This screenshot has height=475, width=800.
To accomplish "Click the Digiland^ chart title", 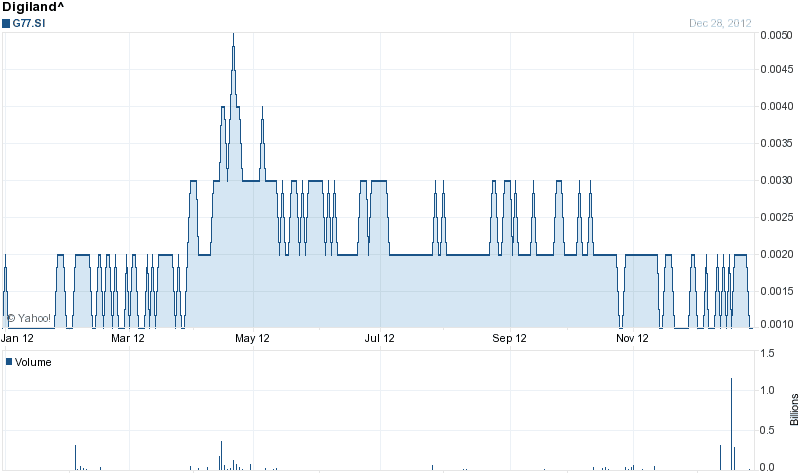I will 33,7.
